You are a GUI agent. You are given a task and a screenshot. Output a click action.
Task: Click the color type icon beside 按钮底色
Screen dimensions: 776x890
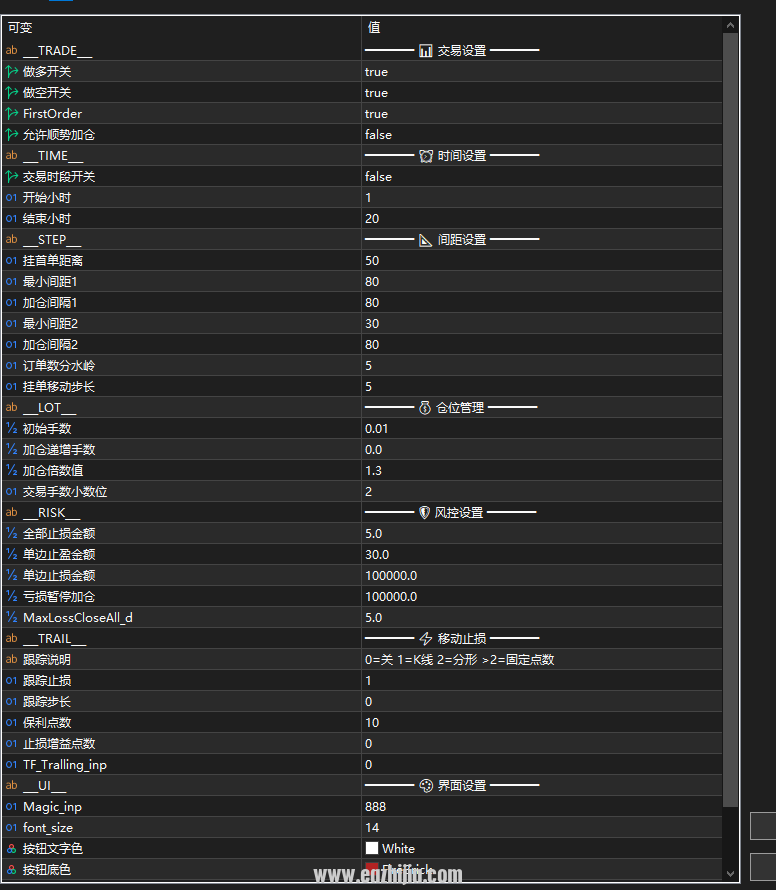pos(11,870)
